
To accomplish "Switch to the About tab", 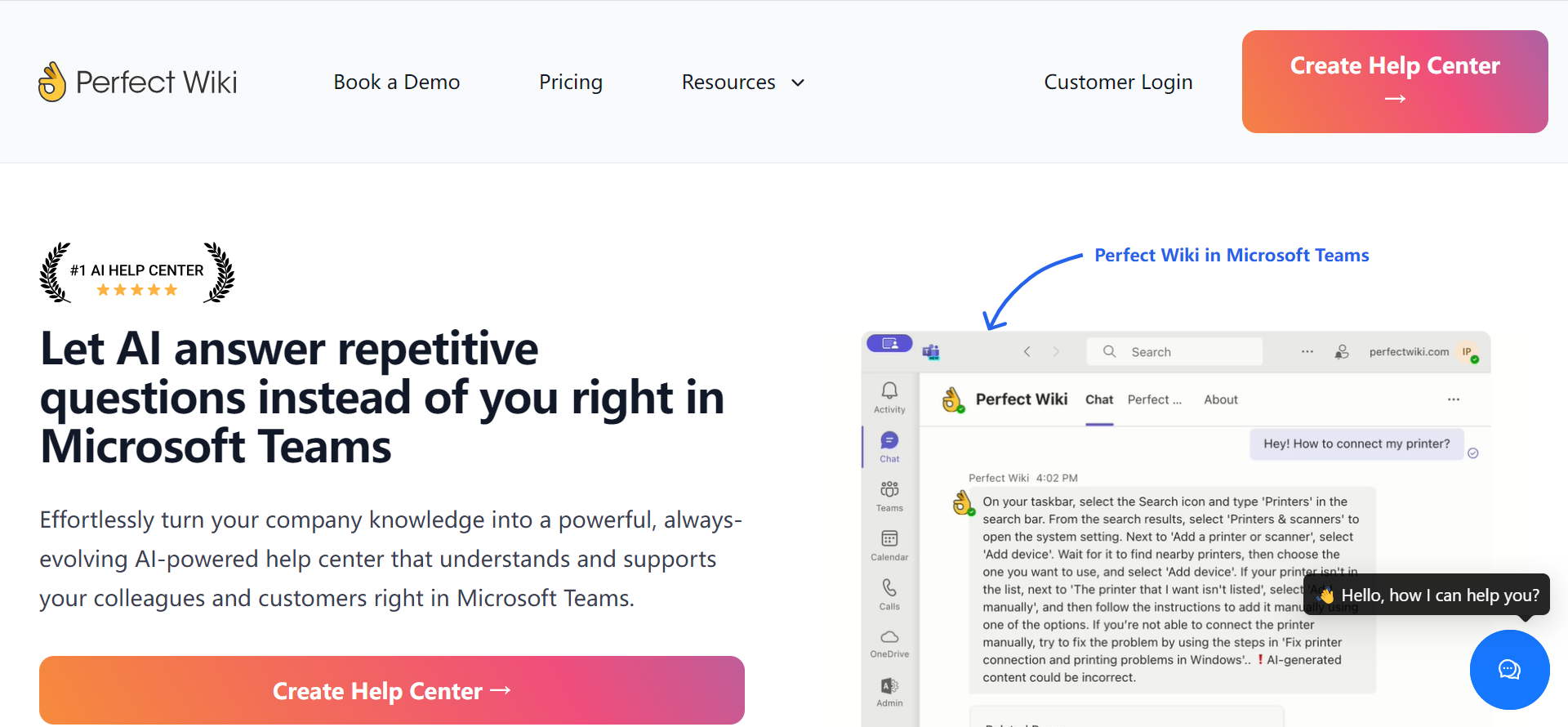I will [x=1220, y=399].
